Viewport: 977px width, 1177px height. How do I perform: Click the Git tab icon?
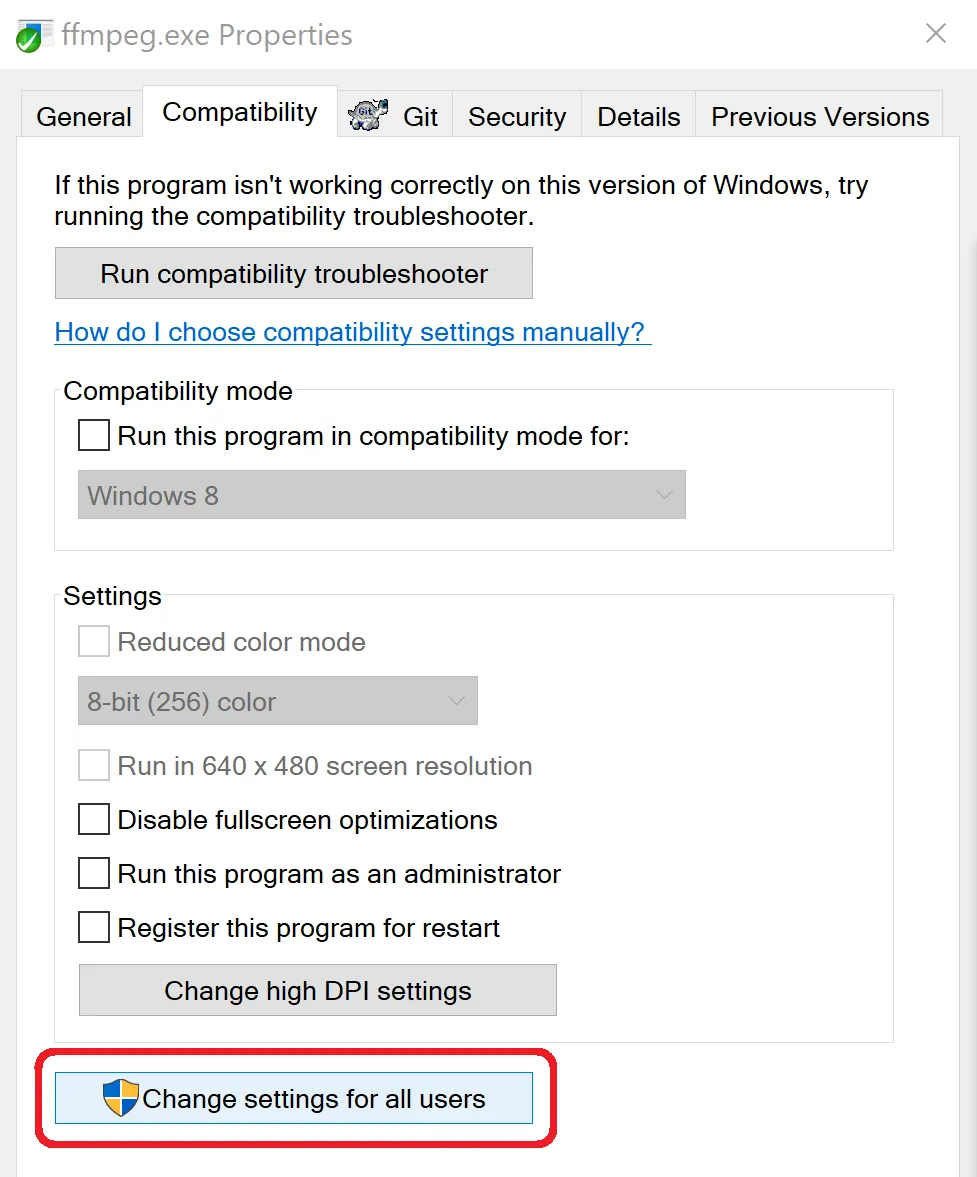(368, 116)
